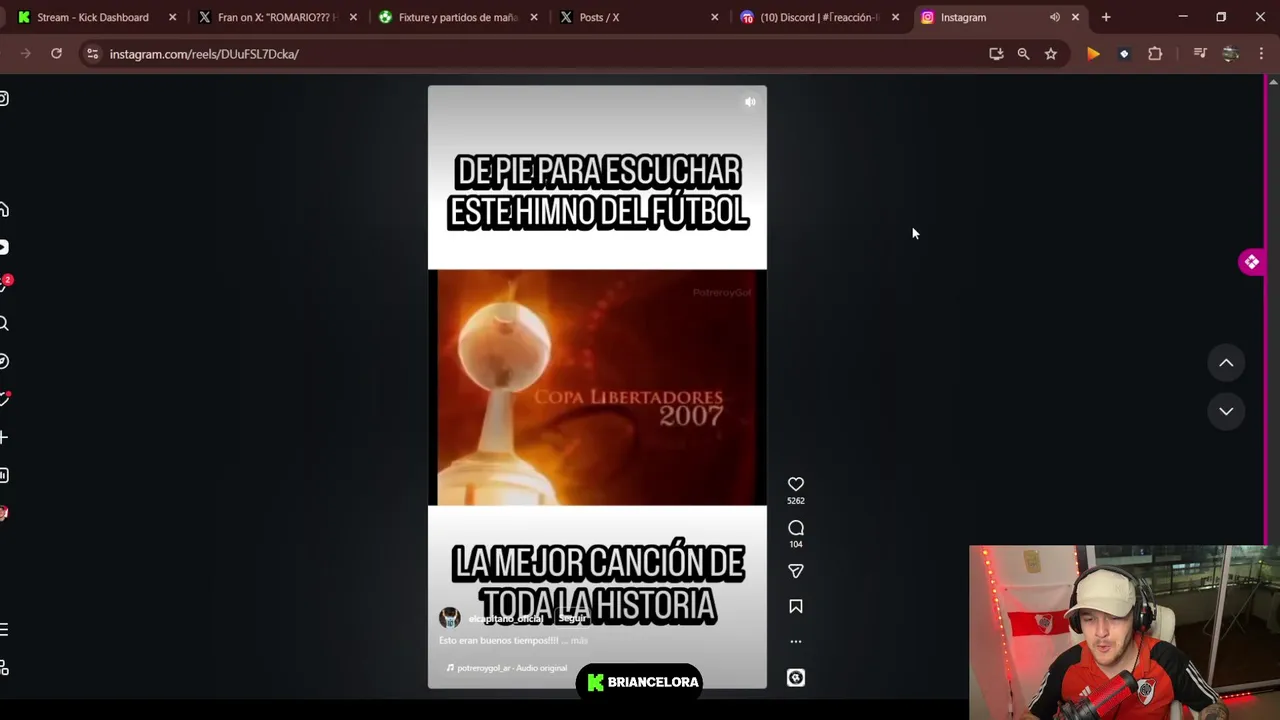Open a new browser tab

point(1106,17)
